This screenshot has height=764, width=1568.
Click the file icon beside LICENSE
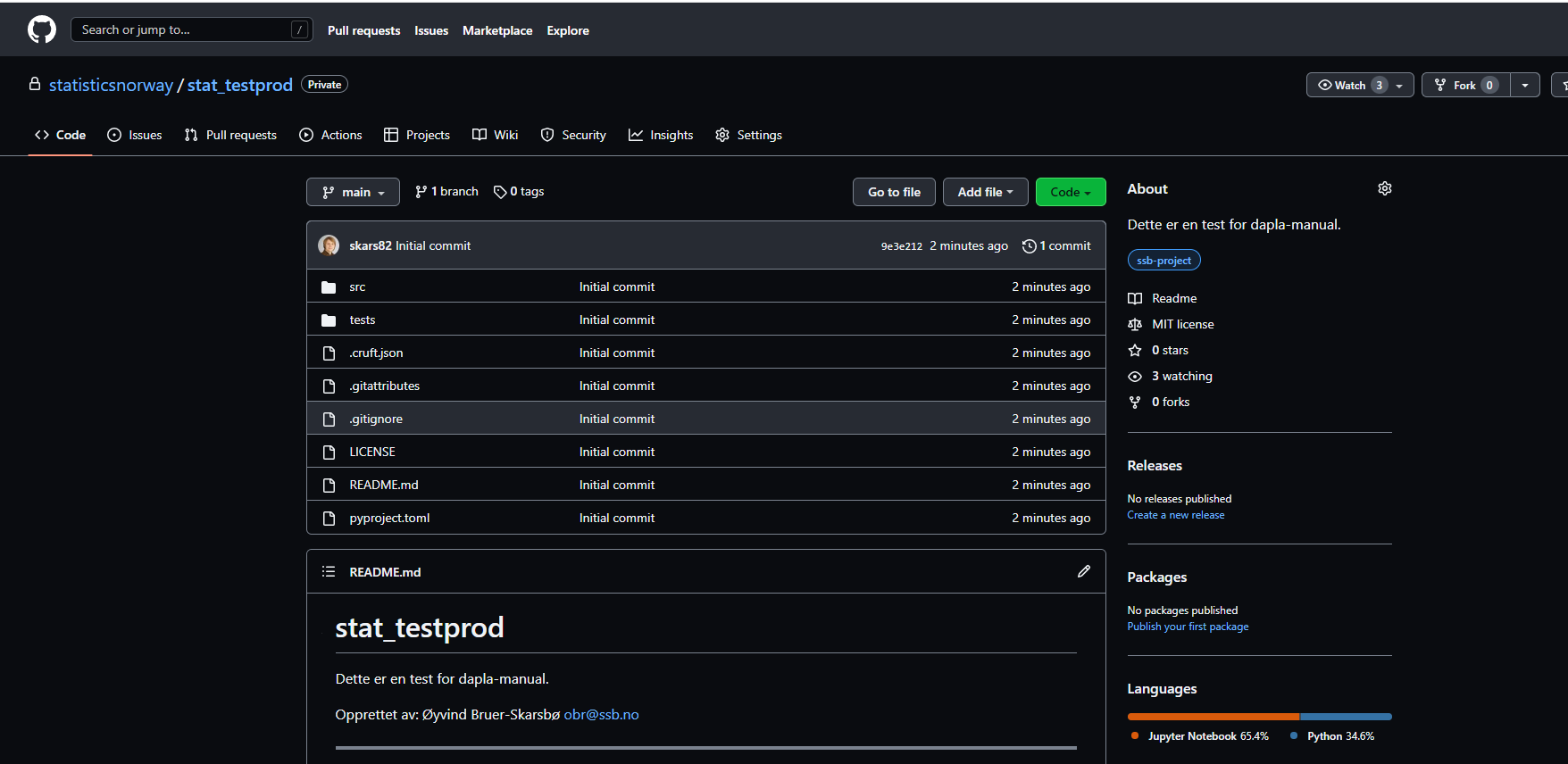point(329,453)
